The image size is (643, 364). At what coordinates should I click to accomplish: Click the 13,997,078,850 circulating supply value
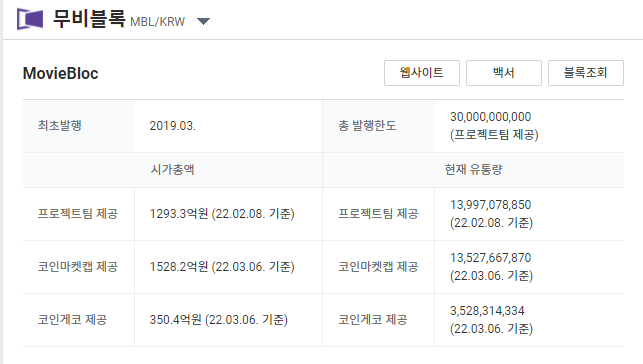click(490, 205)
